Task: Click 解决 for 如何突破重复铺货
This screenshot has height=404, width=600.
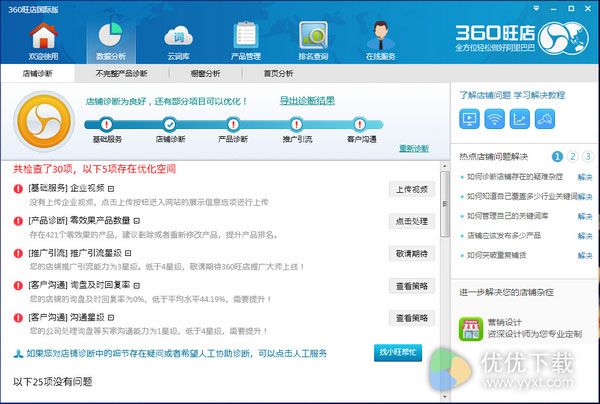Action: (585, 255)
